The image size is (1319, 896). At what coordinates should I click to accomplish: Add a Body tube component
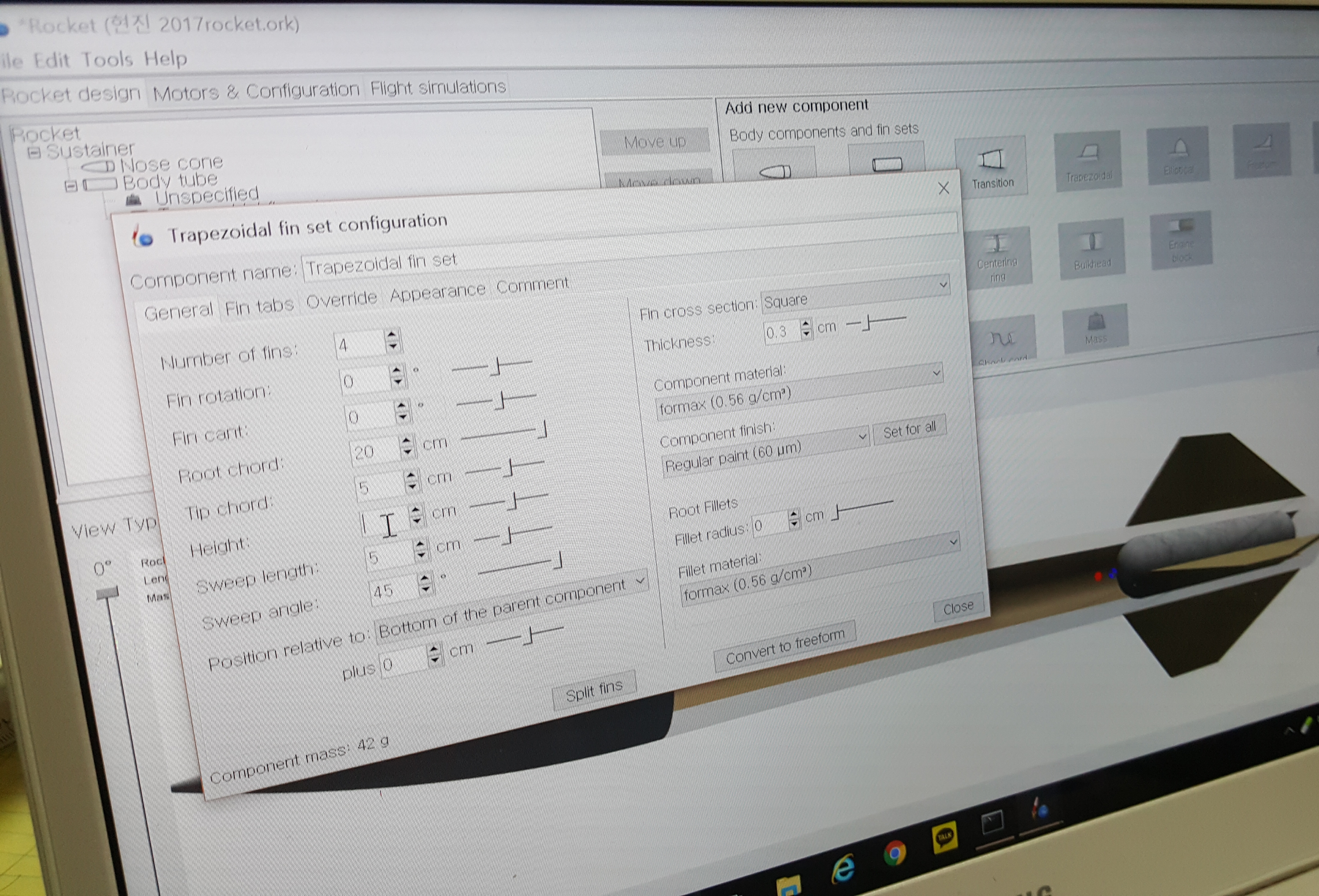(887, 159)
